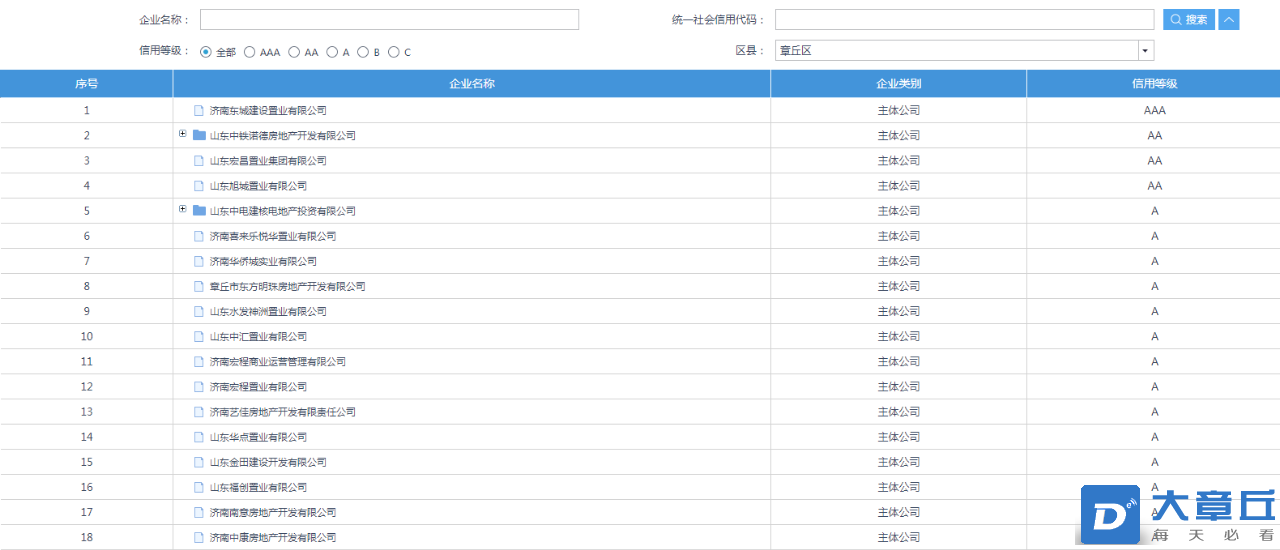Select the AA credit rating radio button
Viewport: 1280px width, 550px height.
[294, 52]
